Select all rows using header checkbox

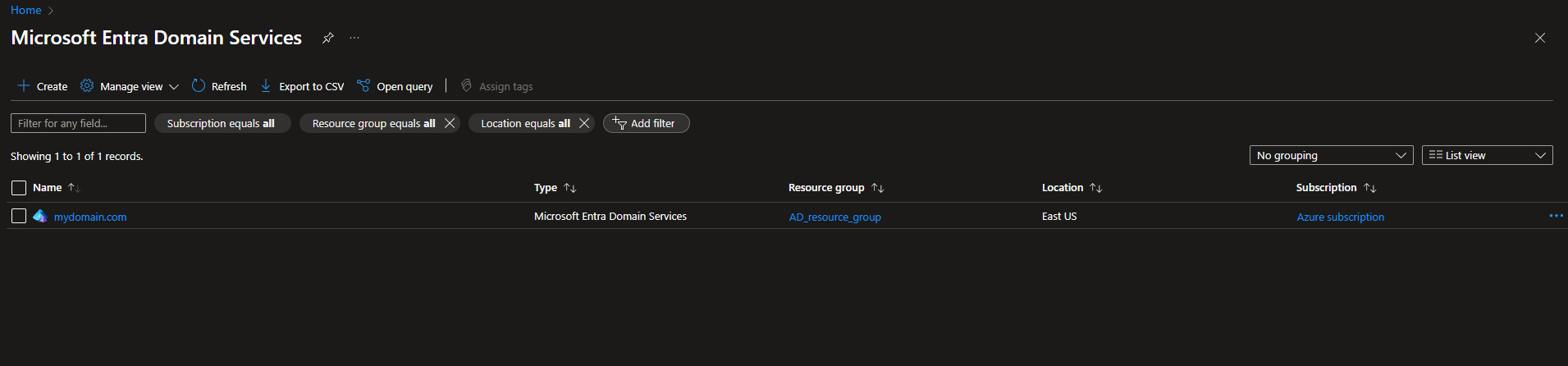click(19, 188)
